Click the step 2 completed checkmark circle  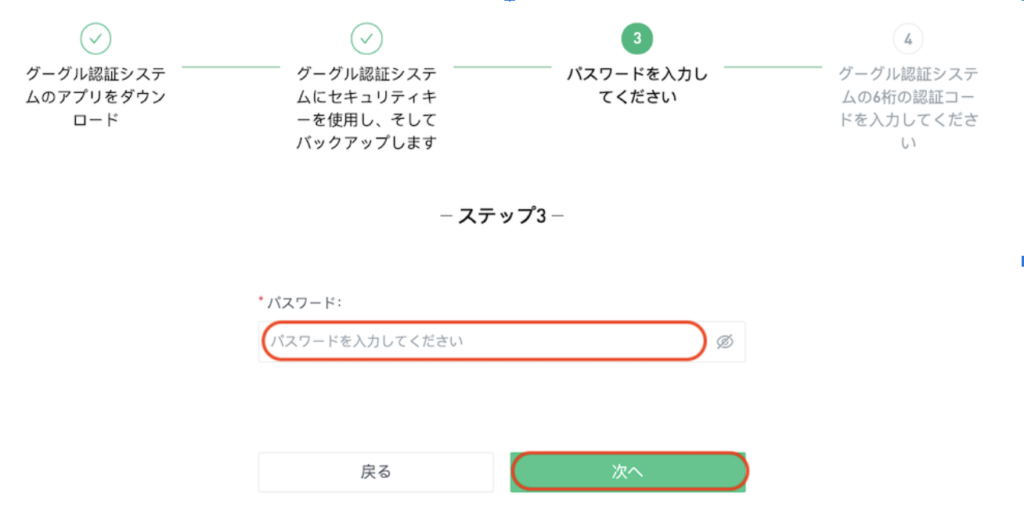tap(366, 39)
